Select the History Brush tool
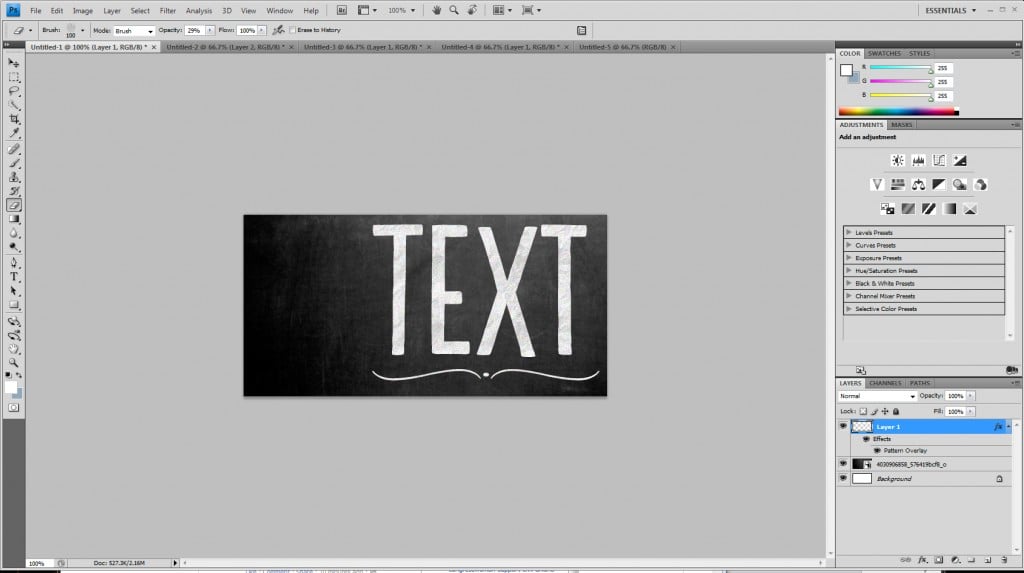Image resolution: width=1024 pixels, height=573 pixels. click(x=14, y=191)
